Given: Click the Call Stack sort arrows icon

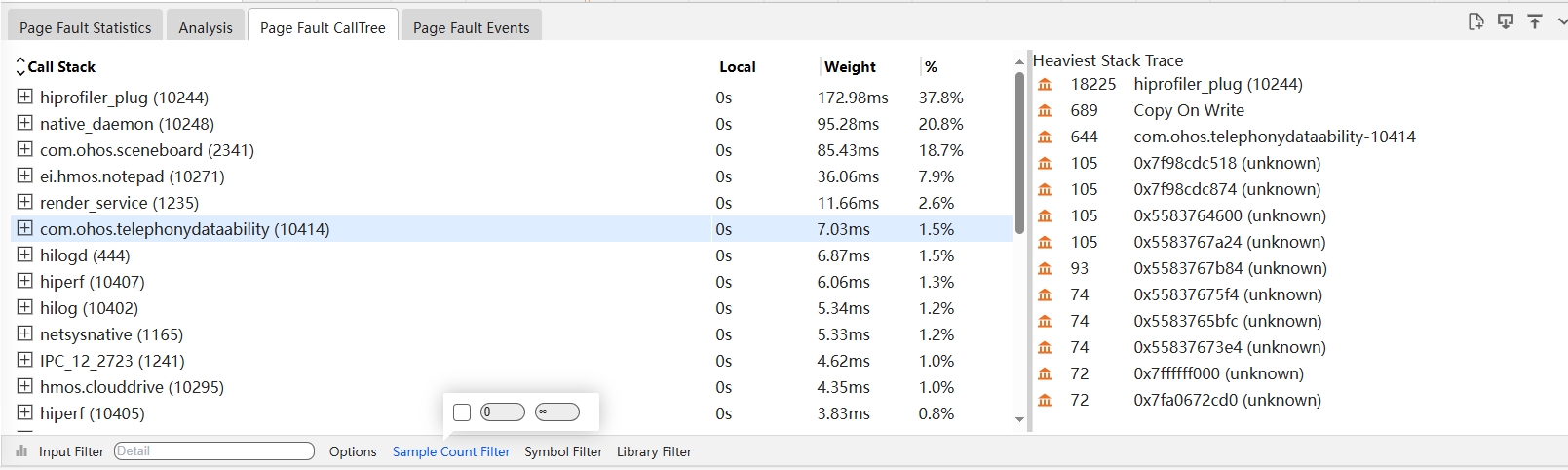Looking at the screenshot, I should 20,66.
